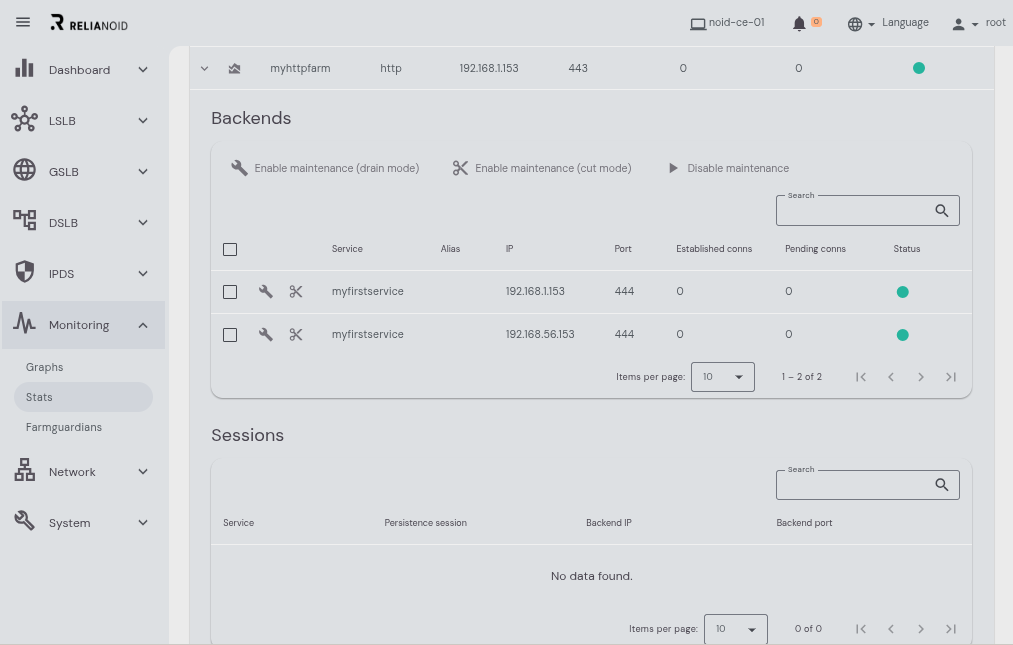Click Enable maintenance (drain mode)

(325, 168)
